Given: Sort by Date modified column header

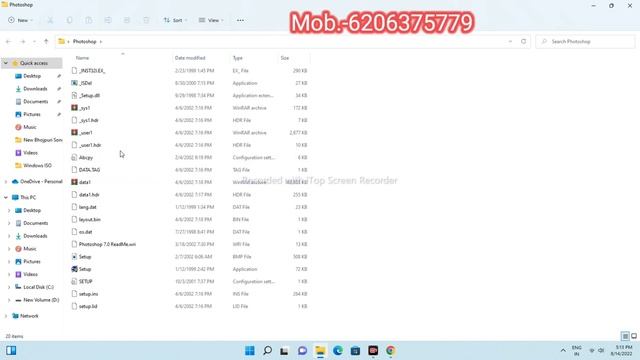Looking at the screenshot, I should click(190, 58).
